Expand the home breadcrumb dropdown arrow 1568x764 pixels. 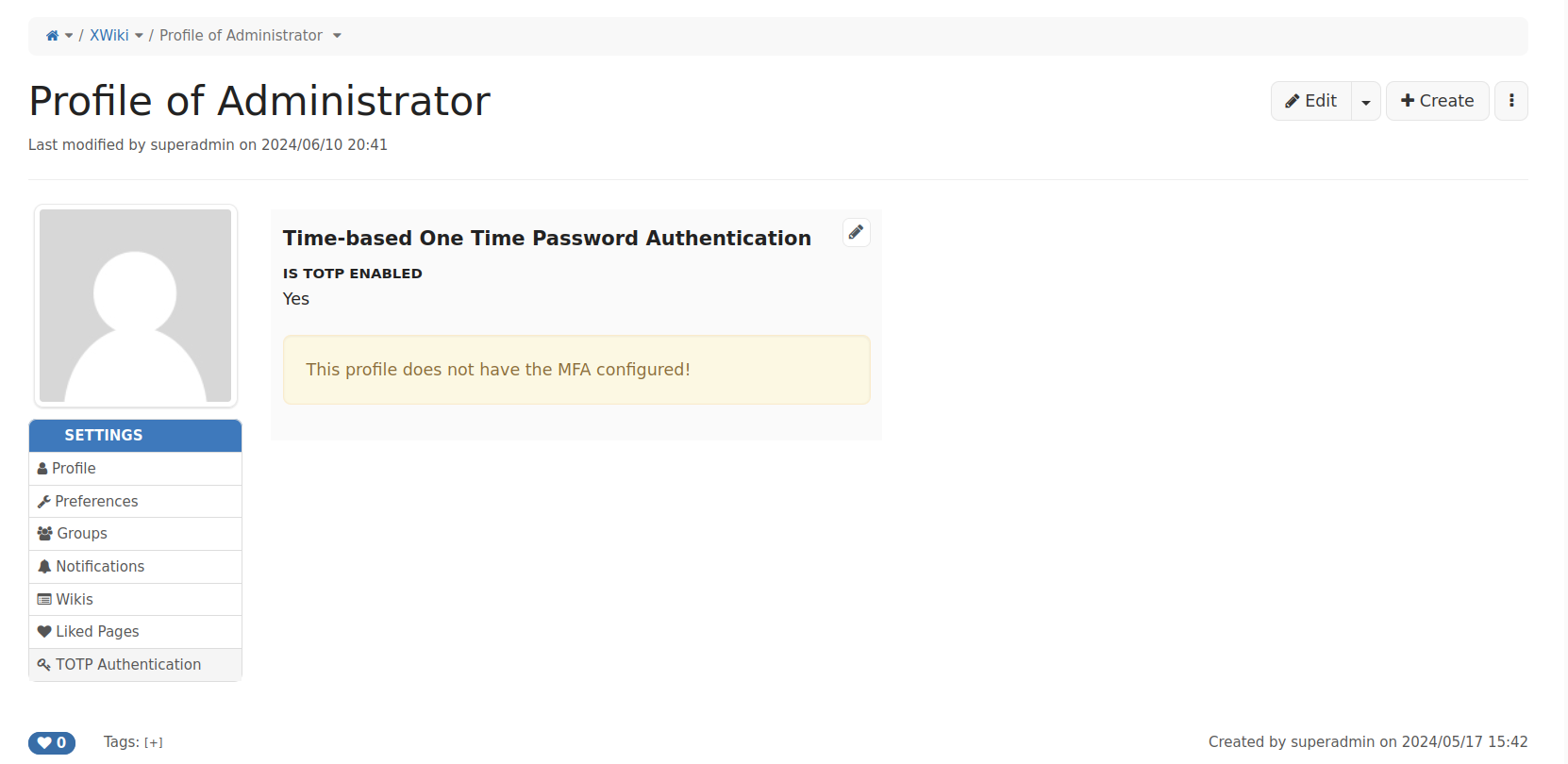point(69,36)
